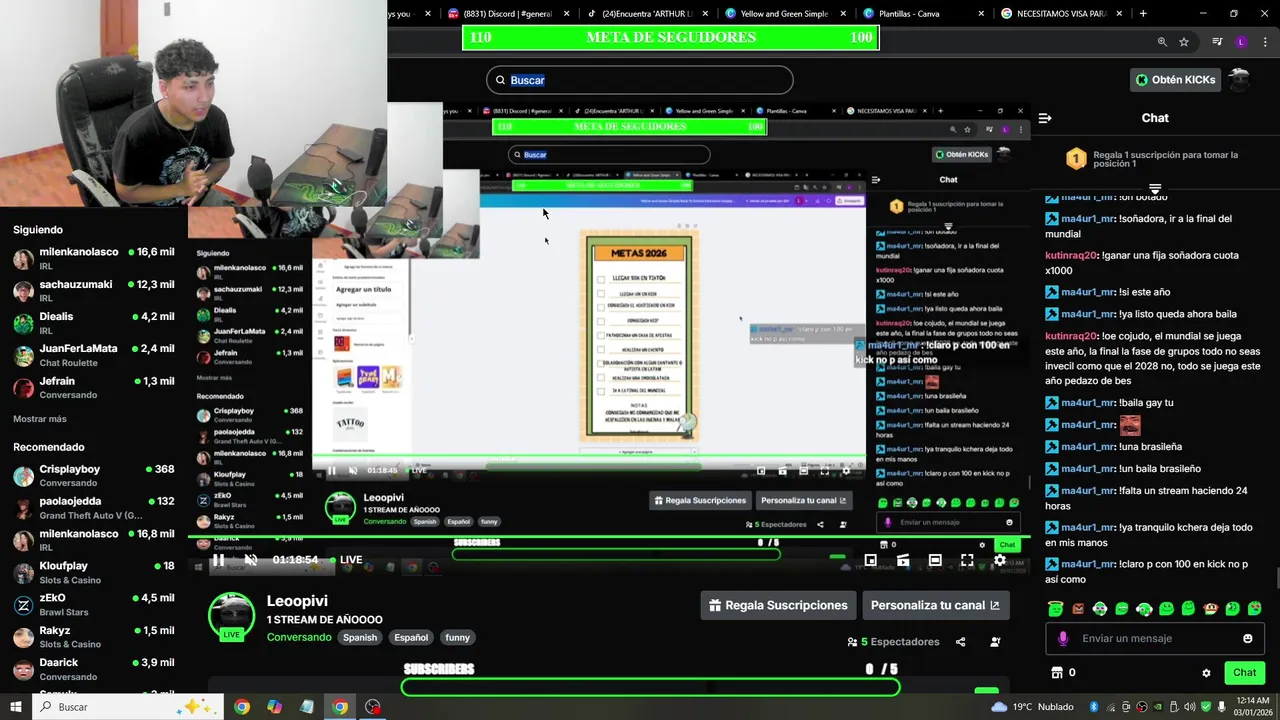Type in Enviar un mensaje field

tap(1155, 638)
